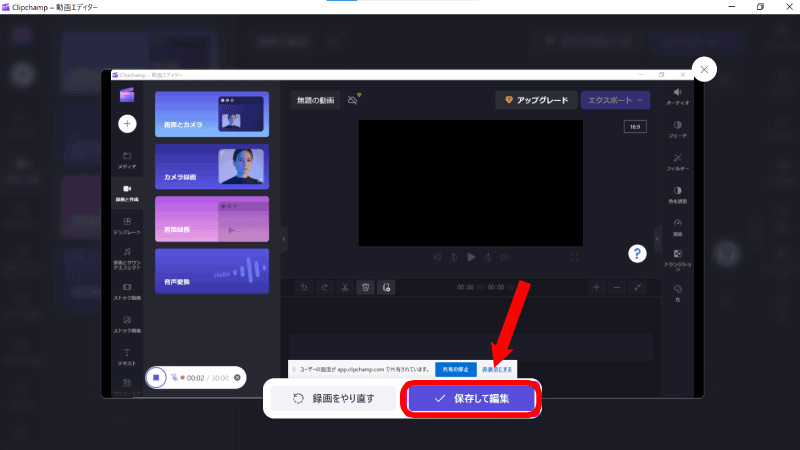Click the round plus add button in sidebar
Viewport: 800px width, 450px height.
coord(127,123)
